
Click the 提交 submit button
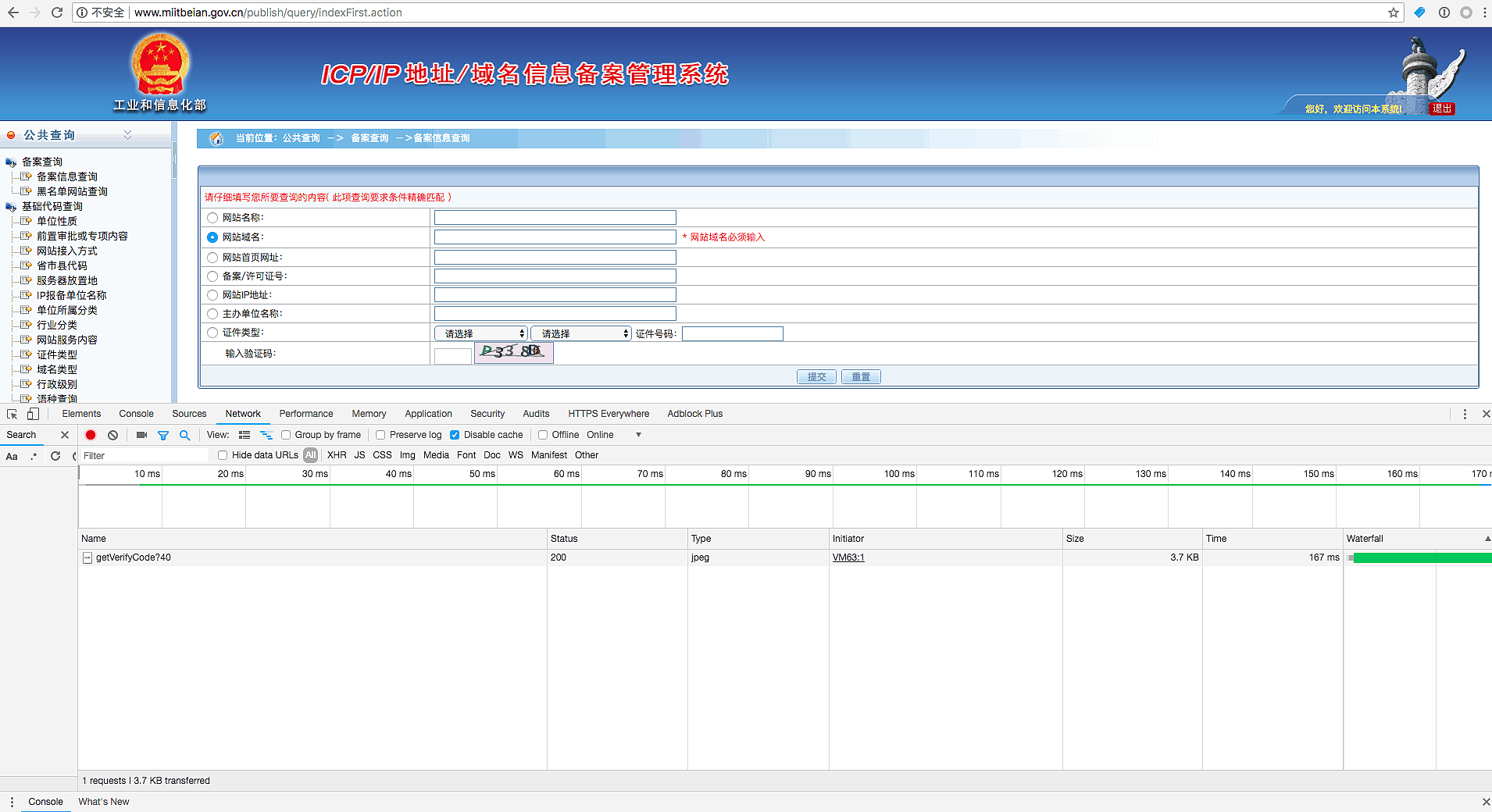pos(816,376)
